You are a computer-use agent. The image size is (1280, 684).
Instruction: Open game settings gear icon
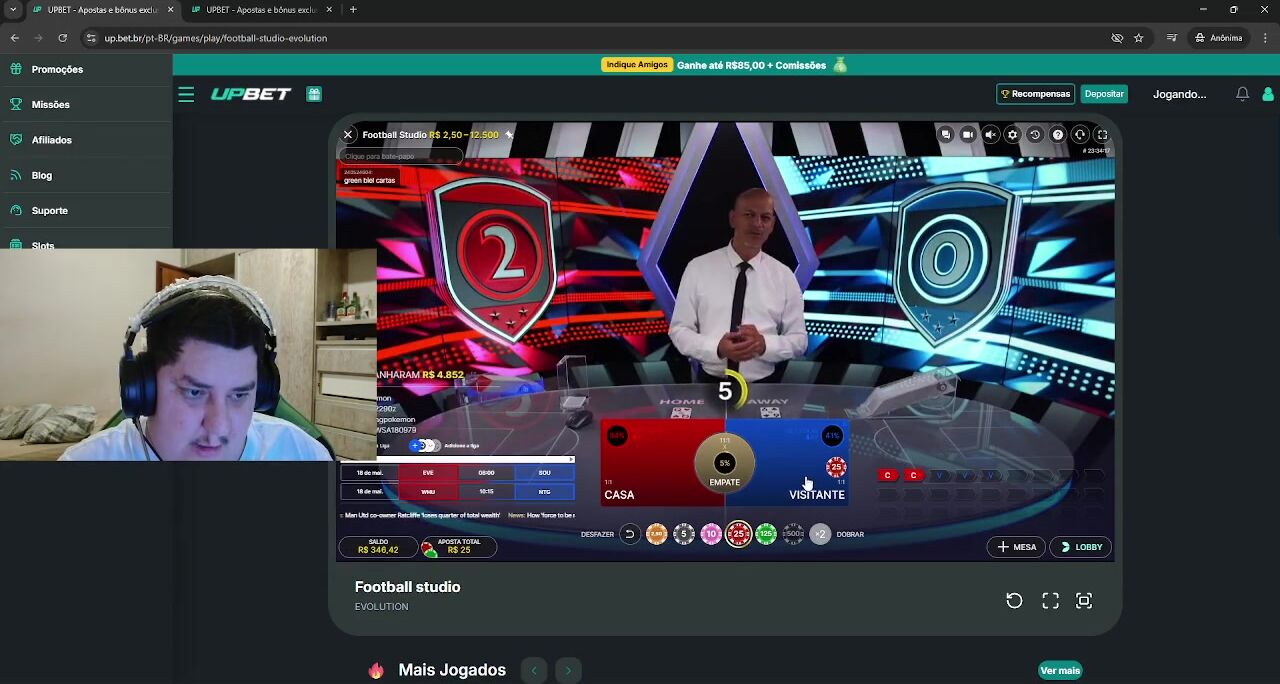tap(1012, 134)
